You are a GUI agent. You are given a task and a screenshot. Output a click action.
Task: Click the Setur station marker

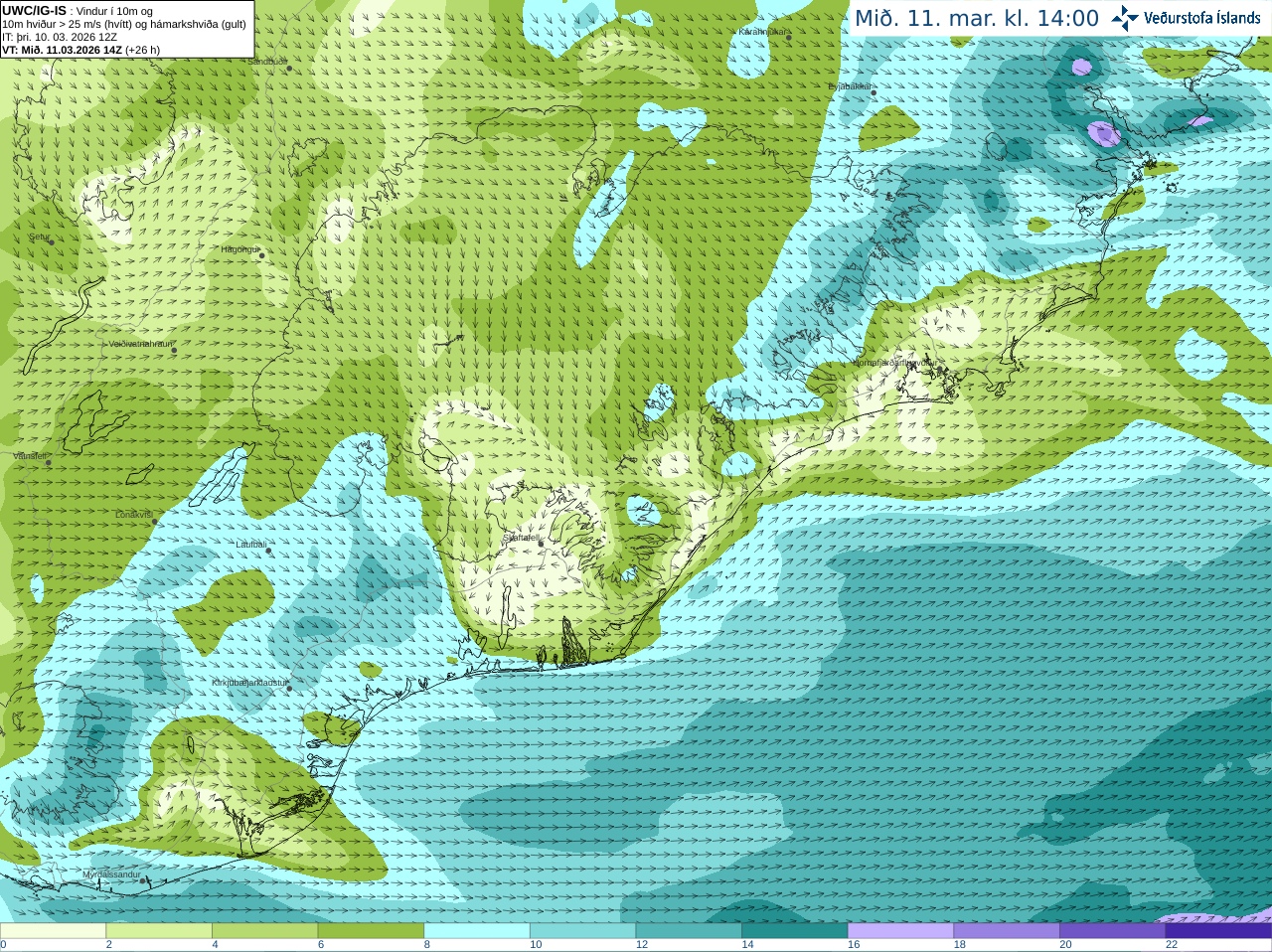52,241
